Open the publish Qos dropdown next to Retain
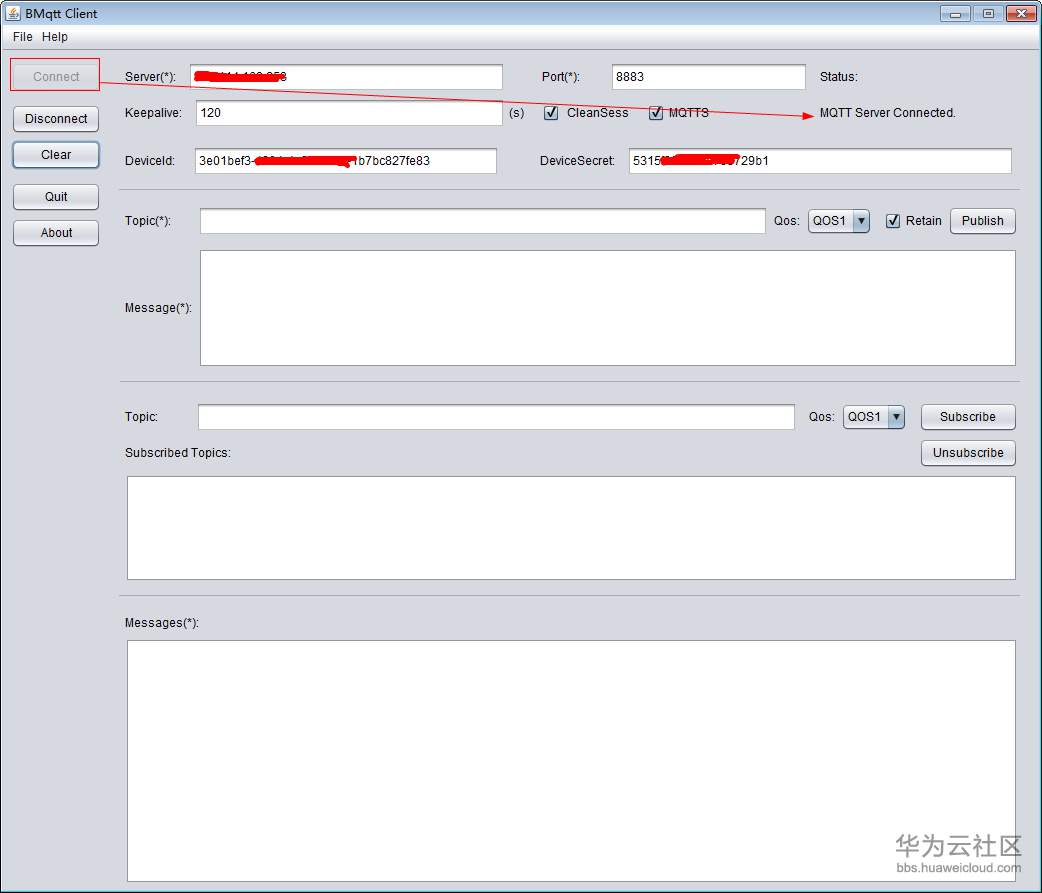Viewport: 1042px width, 893px height. pyautogui.click(x=839, y=221)
